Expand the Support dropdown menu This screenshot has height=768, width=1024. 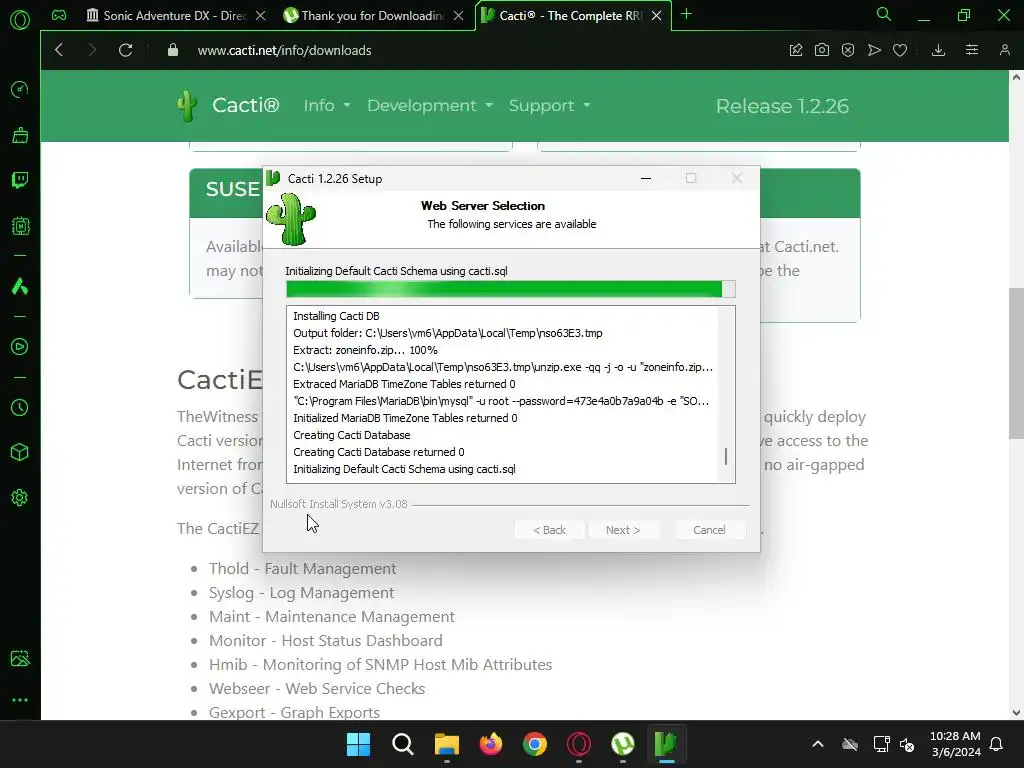[549, 105]
